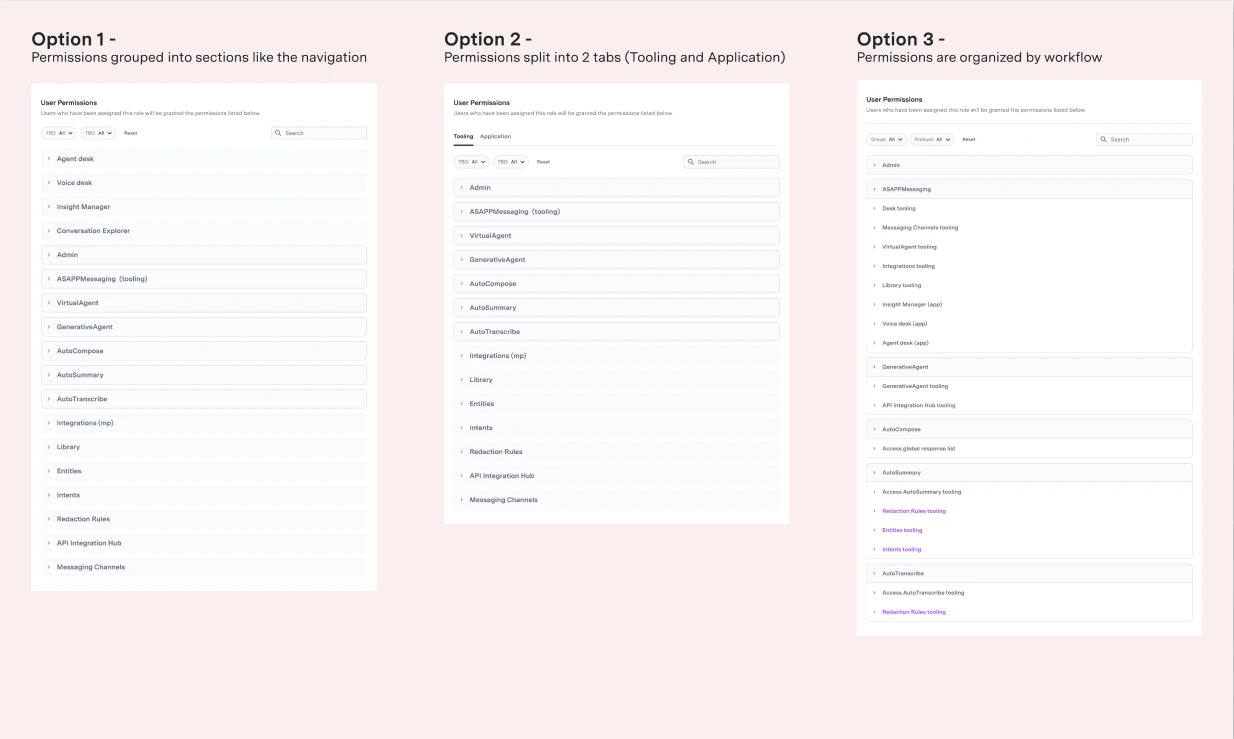This screenshot has width=1234, height=739.
Task: Expand Messaging Channels tooling in Option 3
Action: 1029,228
